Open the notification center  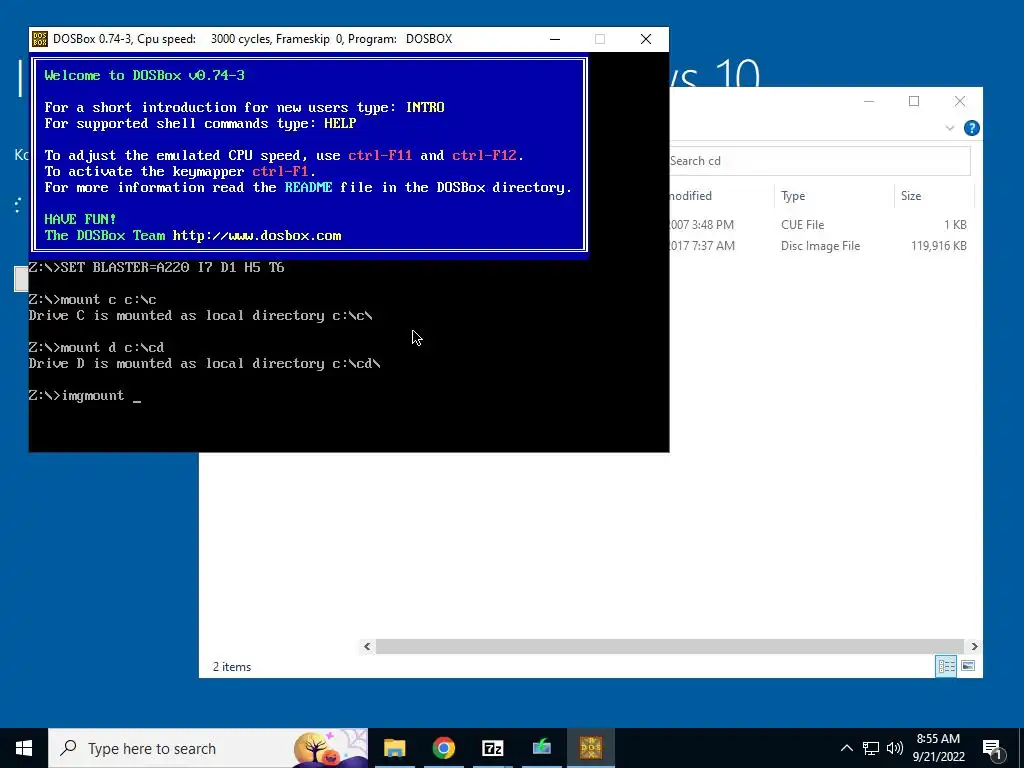coord(992,748)
